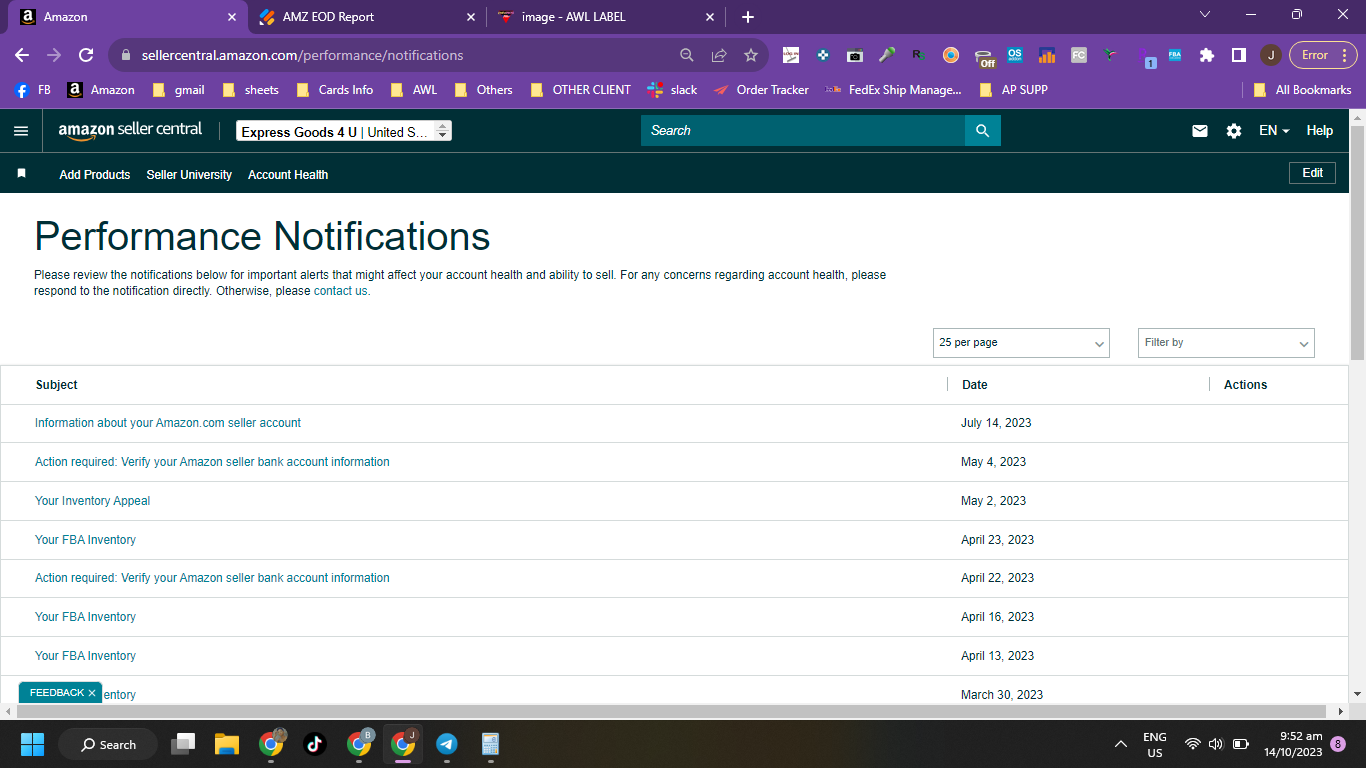Click the amazon seller central logo

pos(130,130)
